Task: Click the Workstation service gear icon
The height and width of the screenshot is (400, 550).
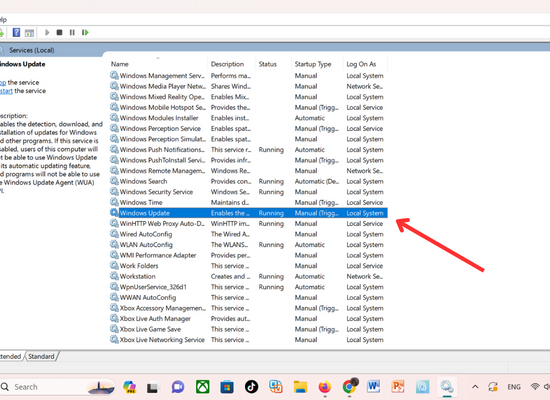Action: (x=114, y=276)
